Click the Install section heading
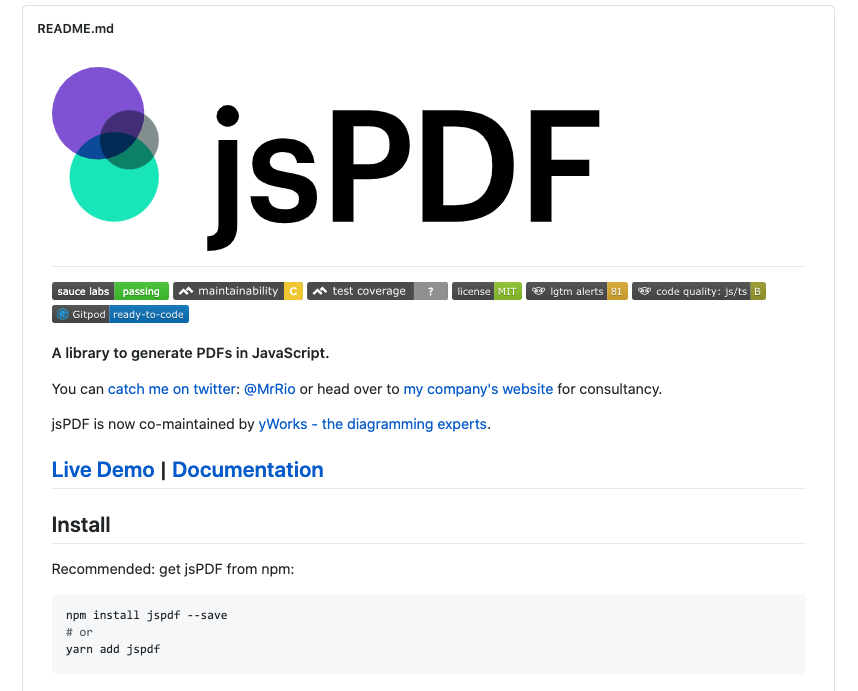The image size is (858, 691). [x=81, y=525]
